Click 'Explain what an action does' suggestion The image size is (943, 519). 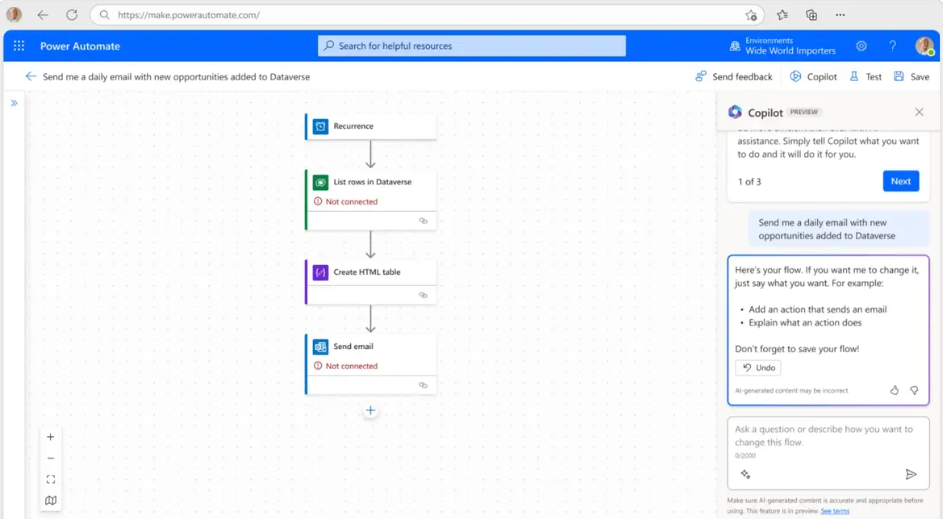click(805, 322)
